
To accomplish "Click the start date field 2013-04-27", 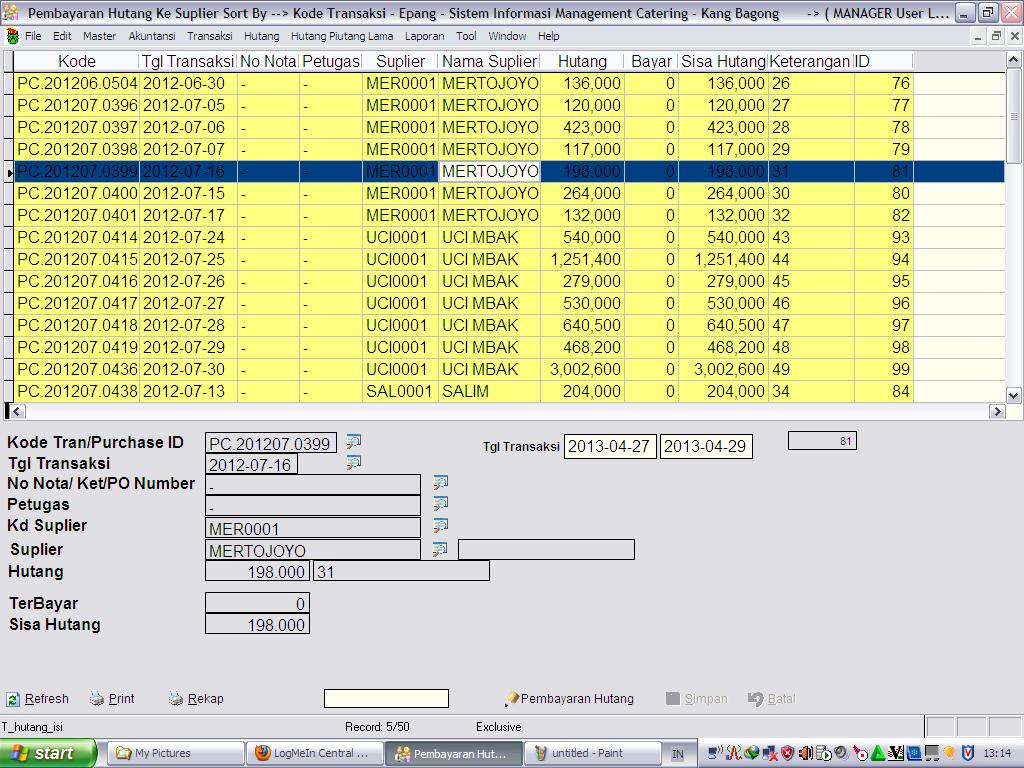I will tap(610, 446).
